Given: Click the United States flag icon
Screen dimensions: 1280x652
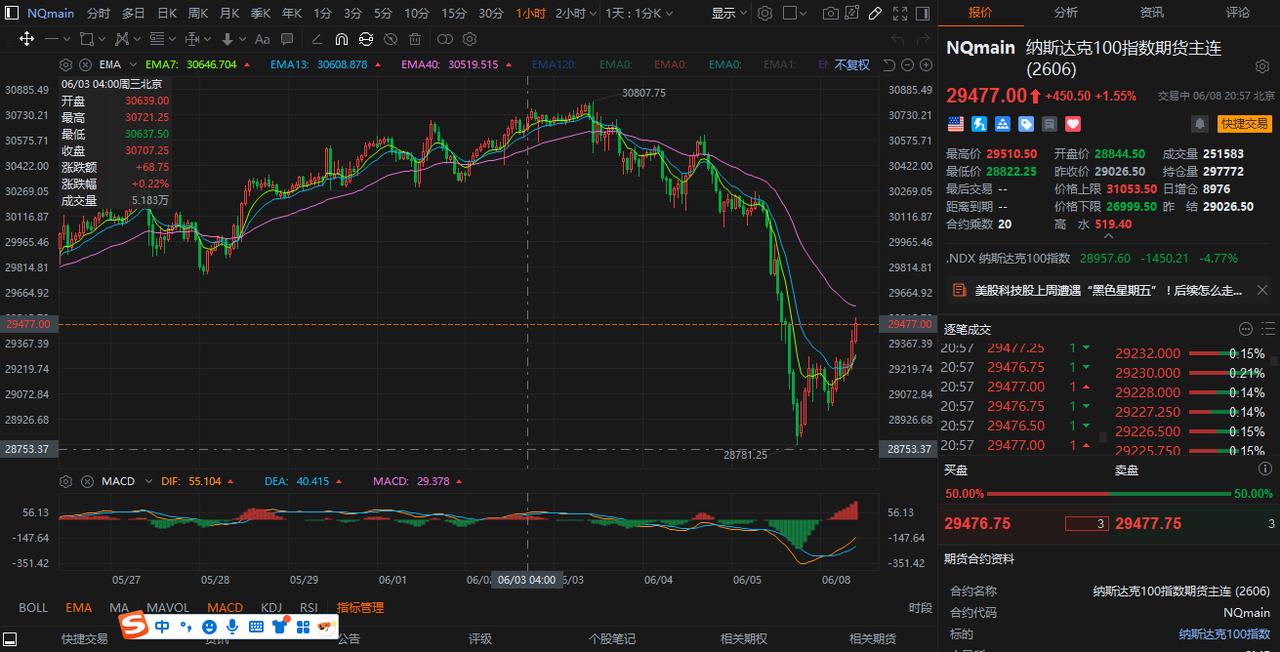Looking at the screenshot, I should pos(956,124).
